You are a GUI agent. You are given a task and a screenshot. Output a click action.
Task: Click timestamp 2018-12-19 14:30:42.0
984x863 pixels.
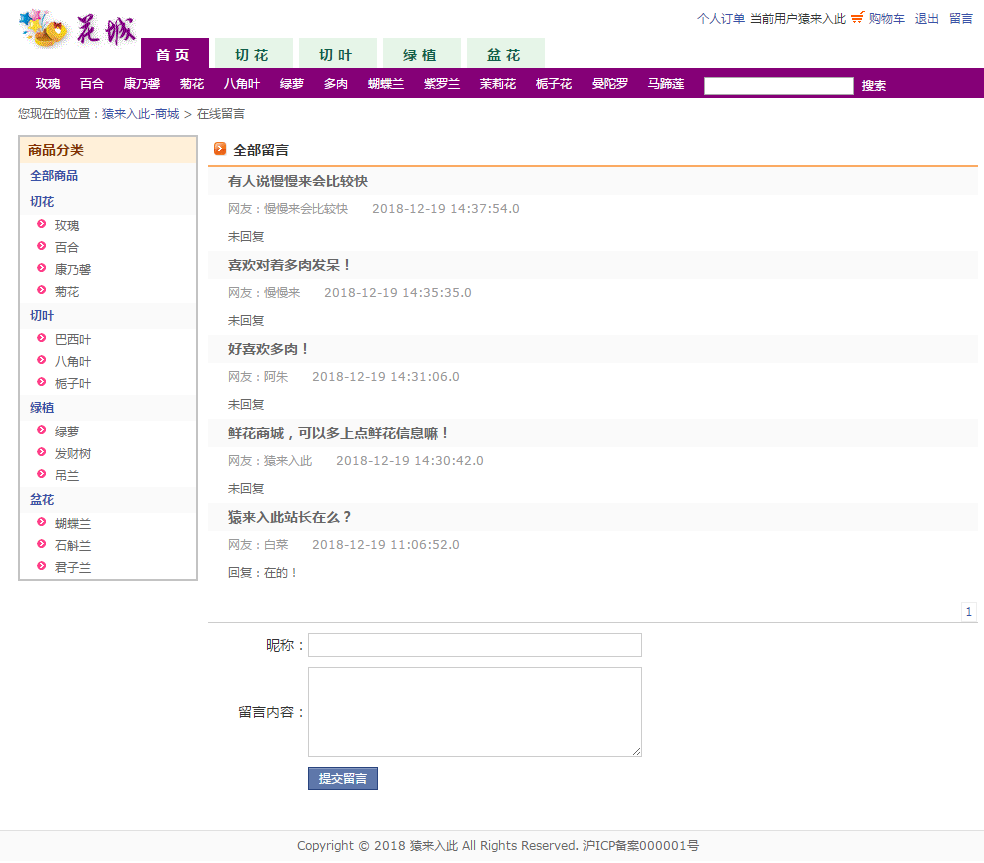[410, 461]
